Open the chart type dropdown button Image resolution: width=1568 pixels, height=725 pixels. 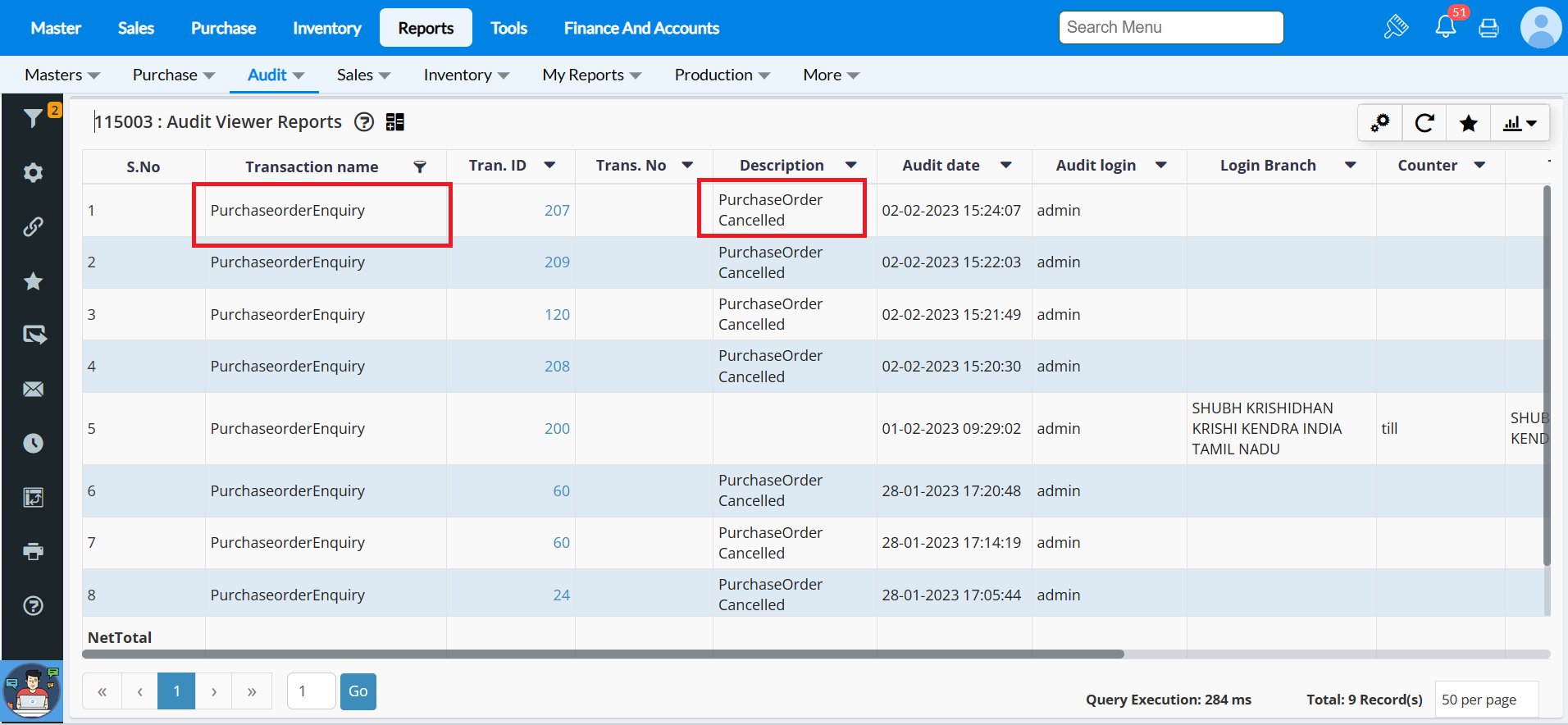pos(1520,123)
